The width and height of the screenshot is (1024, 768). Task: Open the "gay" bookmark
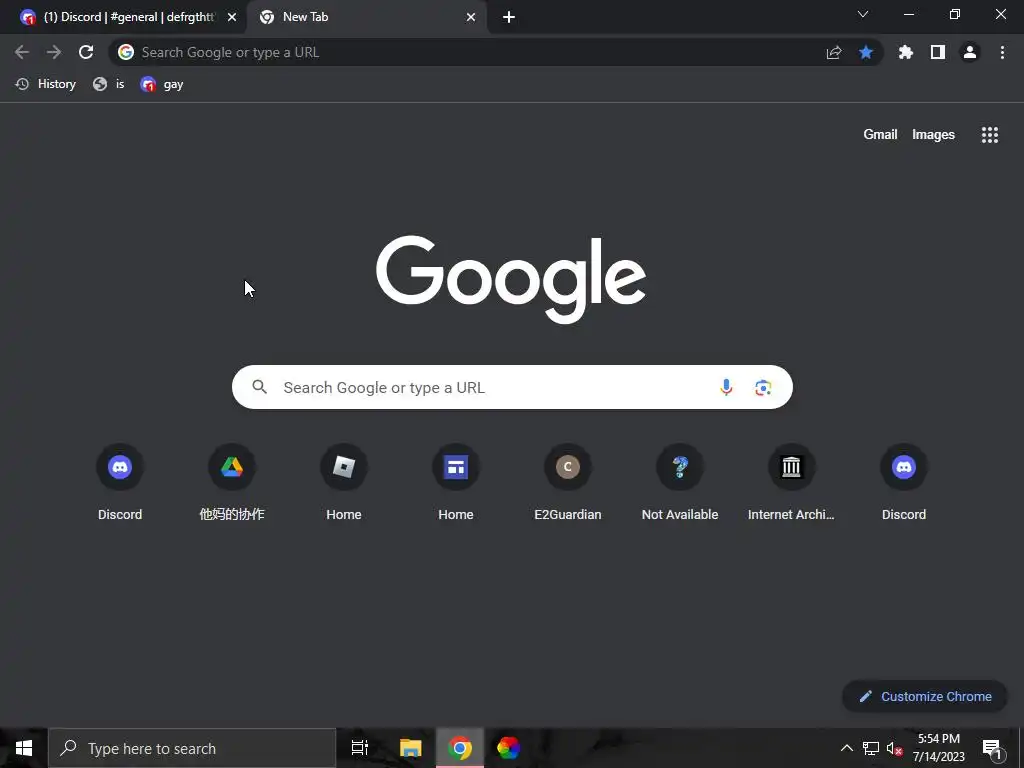(x=162, y=84)
